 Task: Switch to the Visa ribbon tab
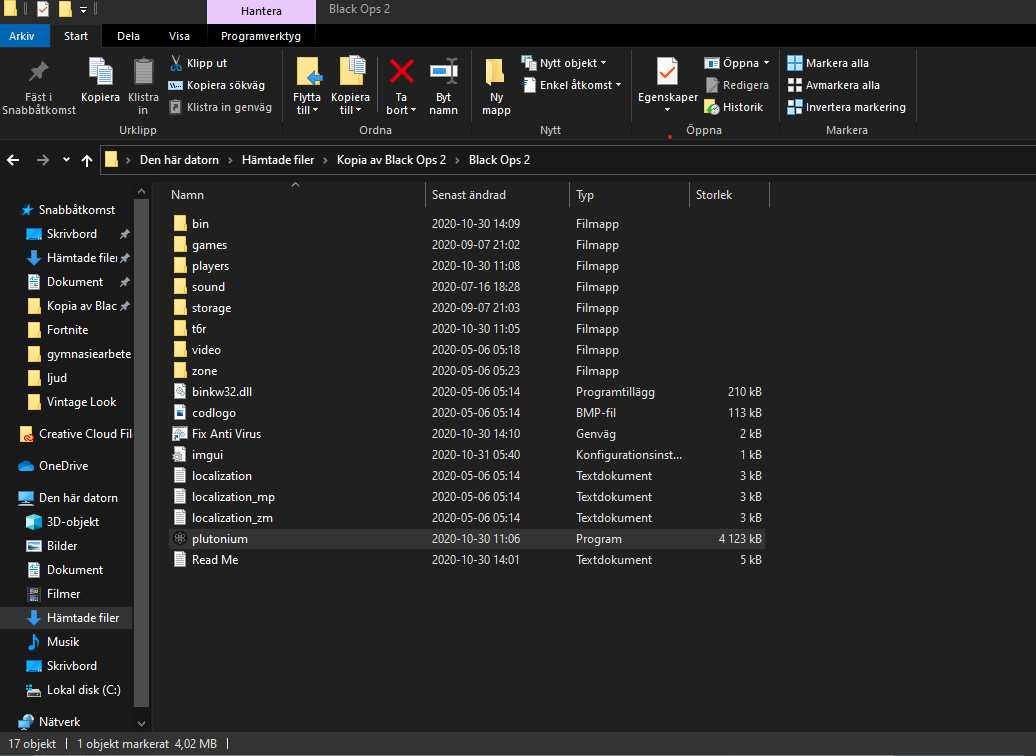[179, 36]
